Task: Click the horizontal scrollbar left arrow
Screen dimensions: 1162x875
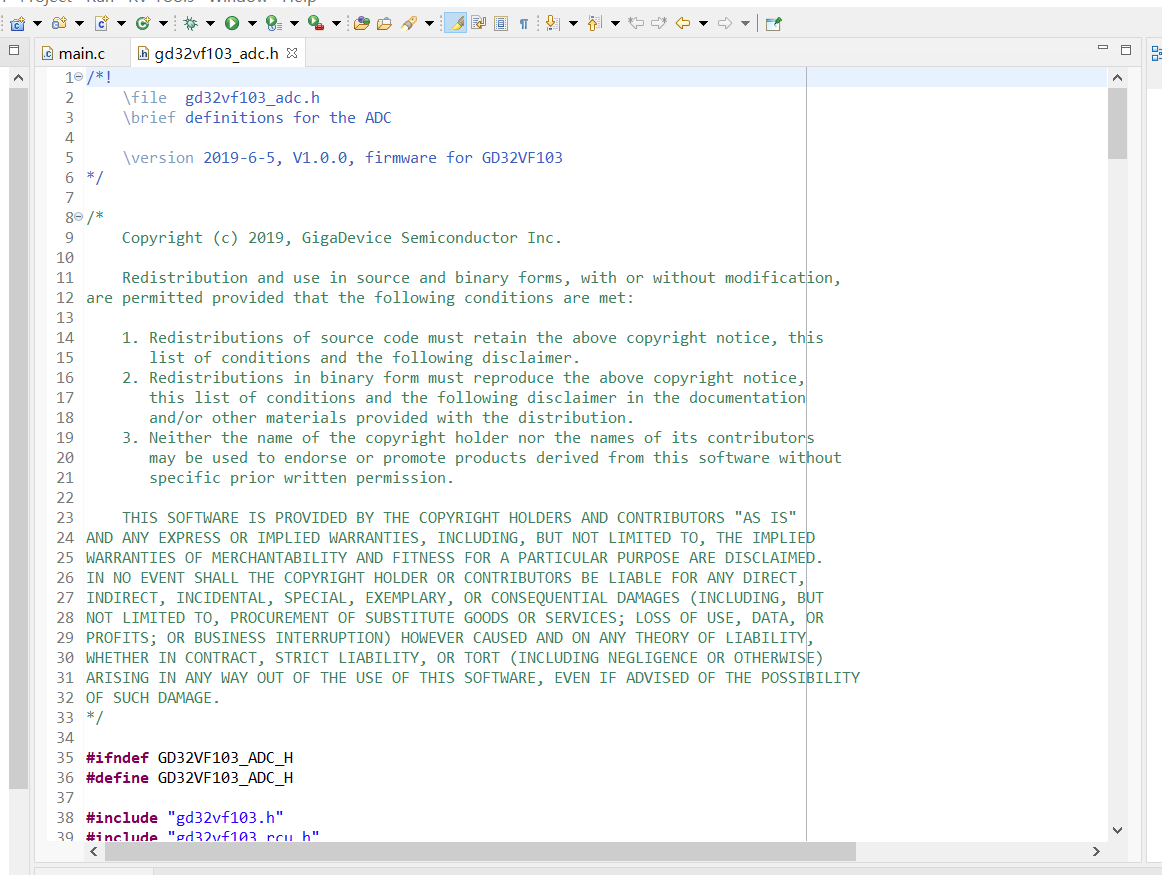Action: (x=94, y=851)
